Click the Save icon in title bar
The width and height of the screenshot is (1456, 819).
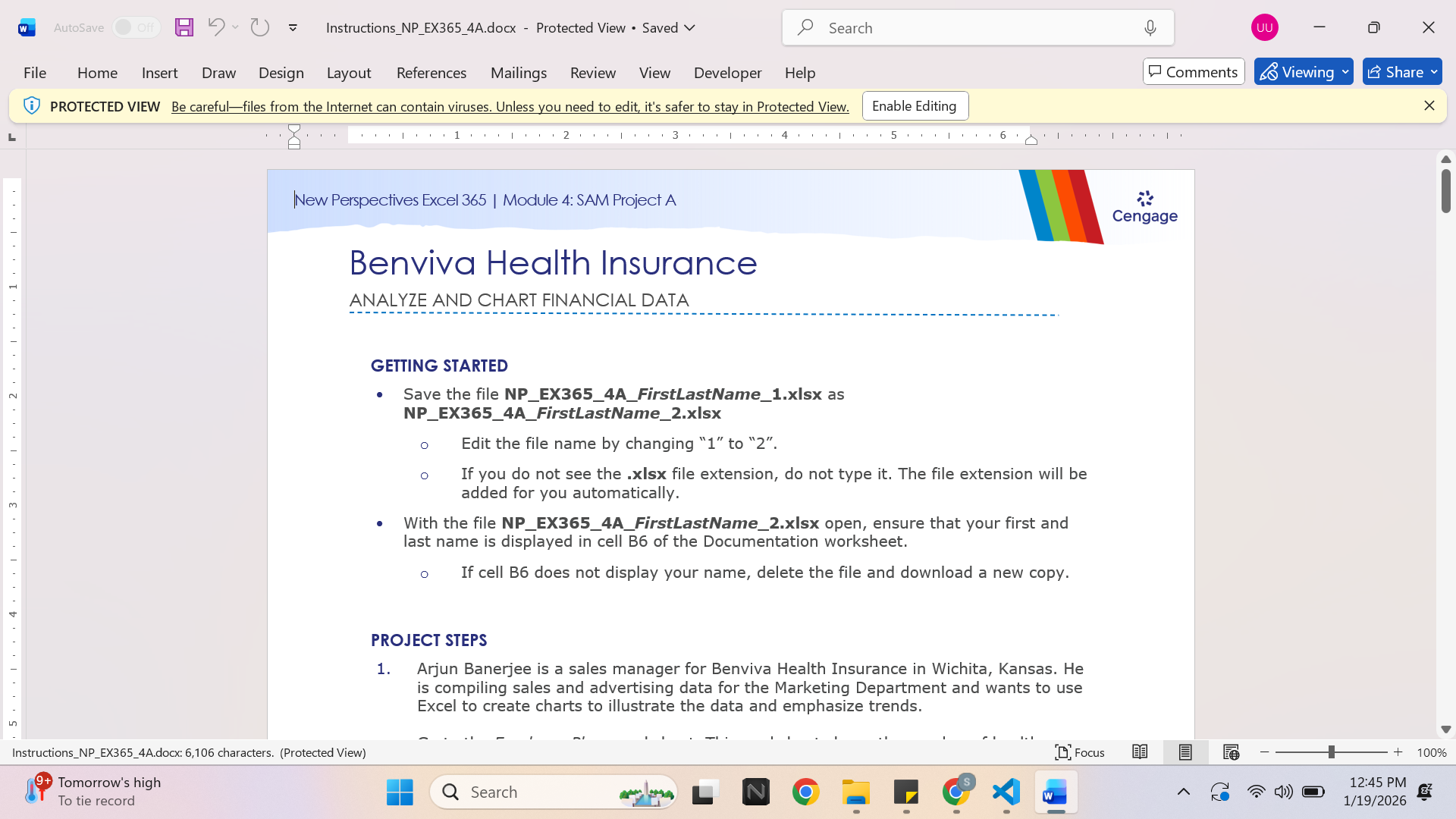click(x=184, y=28)
